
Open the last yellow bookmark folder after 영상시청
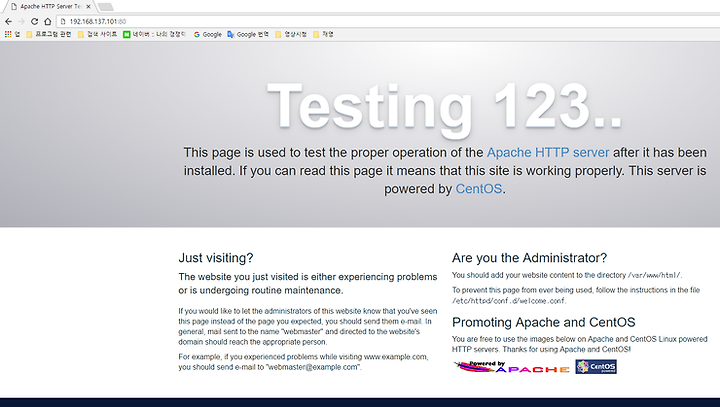323,34
